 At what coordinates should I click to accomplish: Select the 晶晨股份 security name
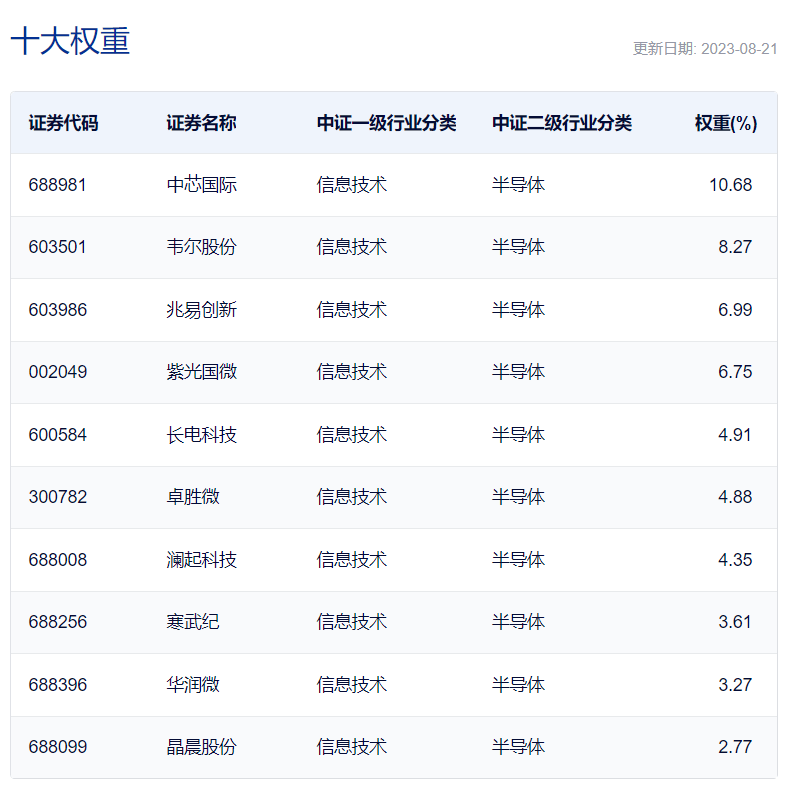tap(201, 747)
